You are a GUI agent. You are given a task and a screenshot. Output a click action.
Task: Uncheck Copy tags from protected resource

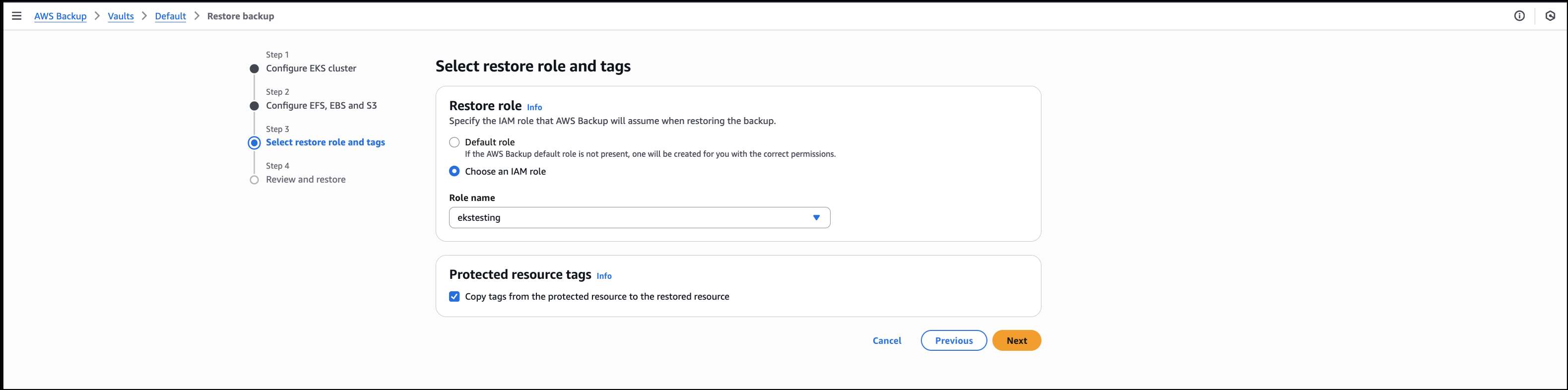pyautogui.click(x=454, y=297)
